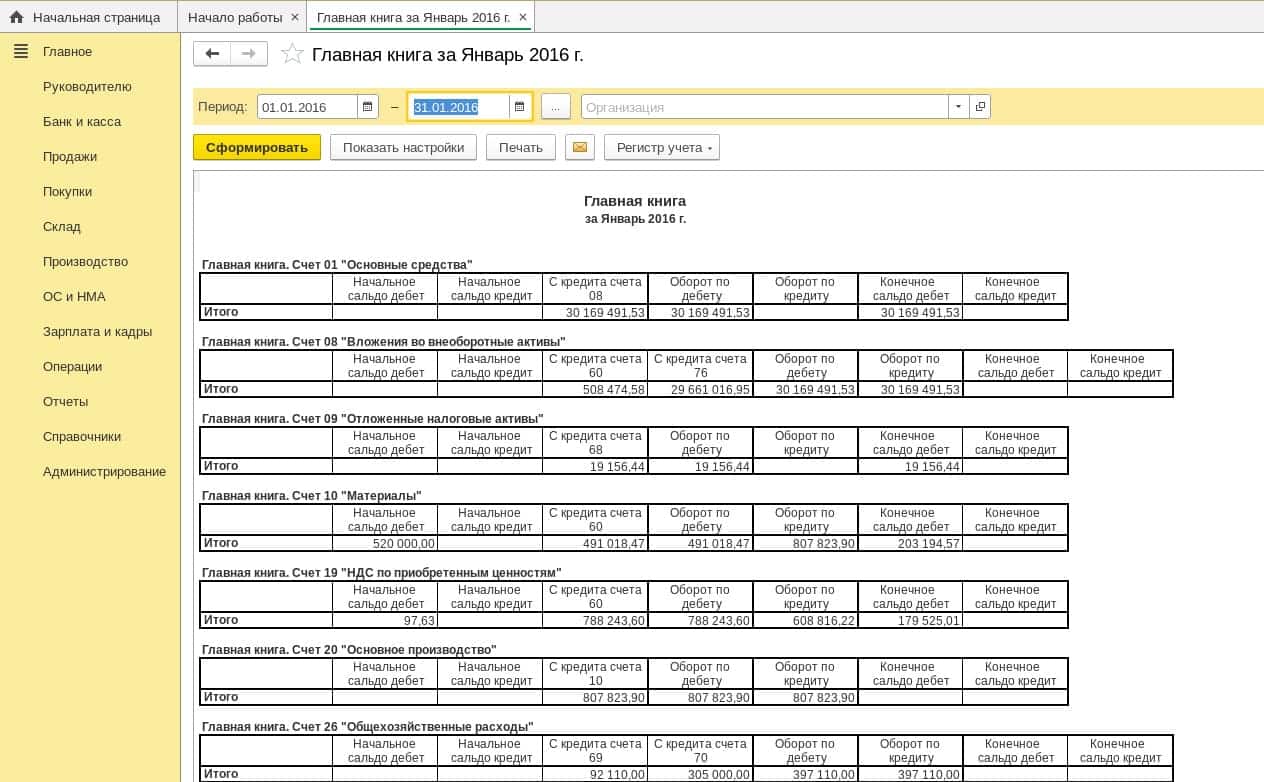Select heading Счет 10 "Материалы"
Image resolution: width=1264 pixels, height=782 pixels.
click(312, 496)
